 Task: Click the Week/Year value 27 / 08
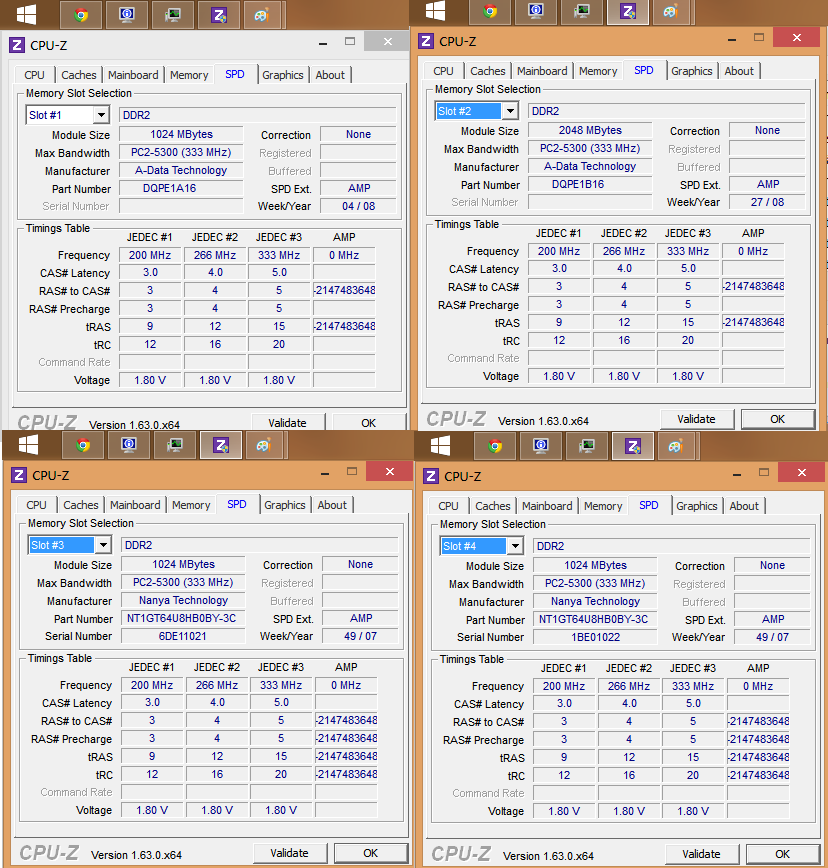pos(767,202)
